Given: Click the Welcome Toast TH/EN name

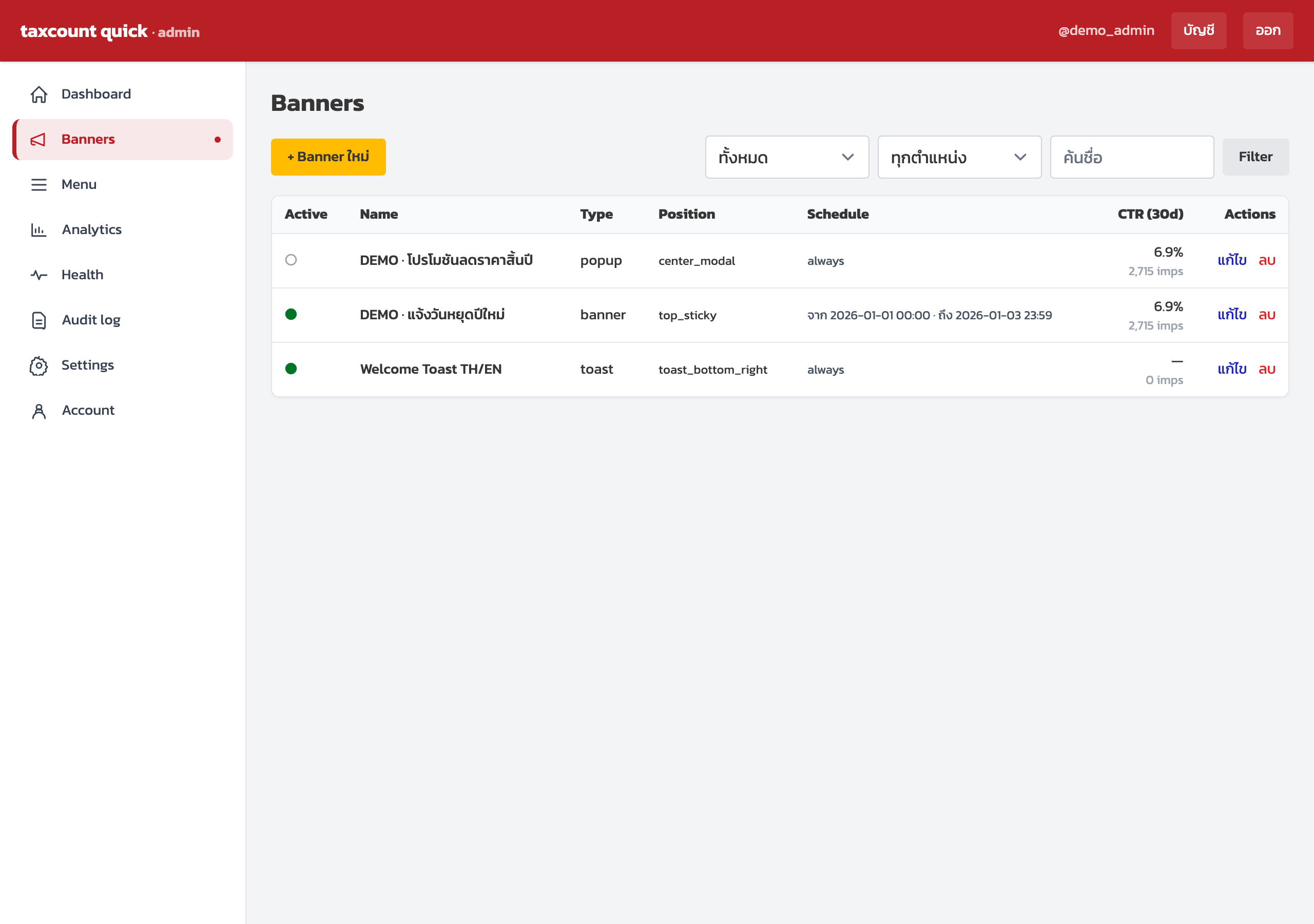Looking at the screenshot, I should (431, 369).
